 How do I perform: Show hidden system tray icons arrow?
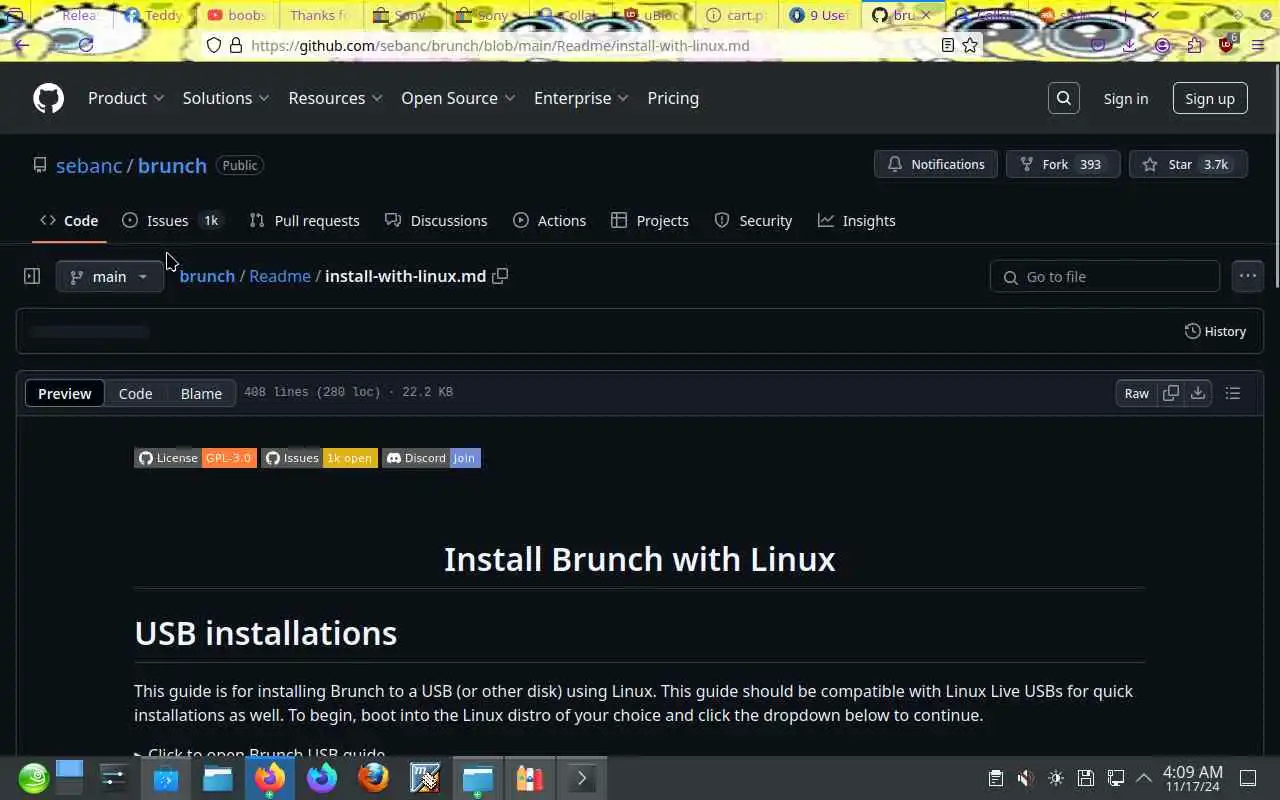(1144, 778)
